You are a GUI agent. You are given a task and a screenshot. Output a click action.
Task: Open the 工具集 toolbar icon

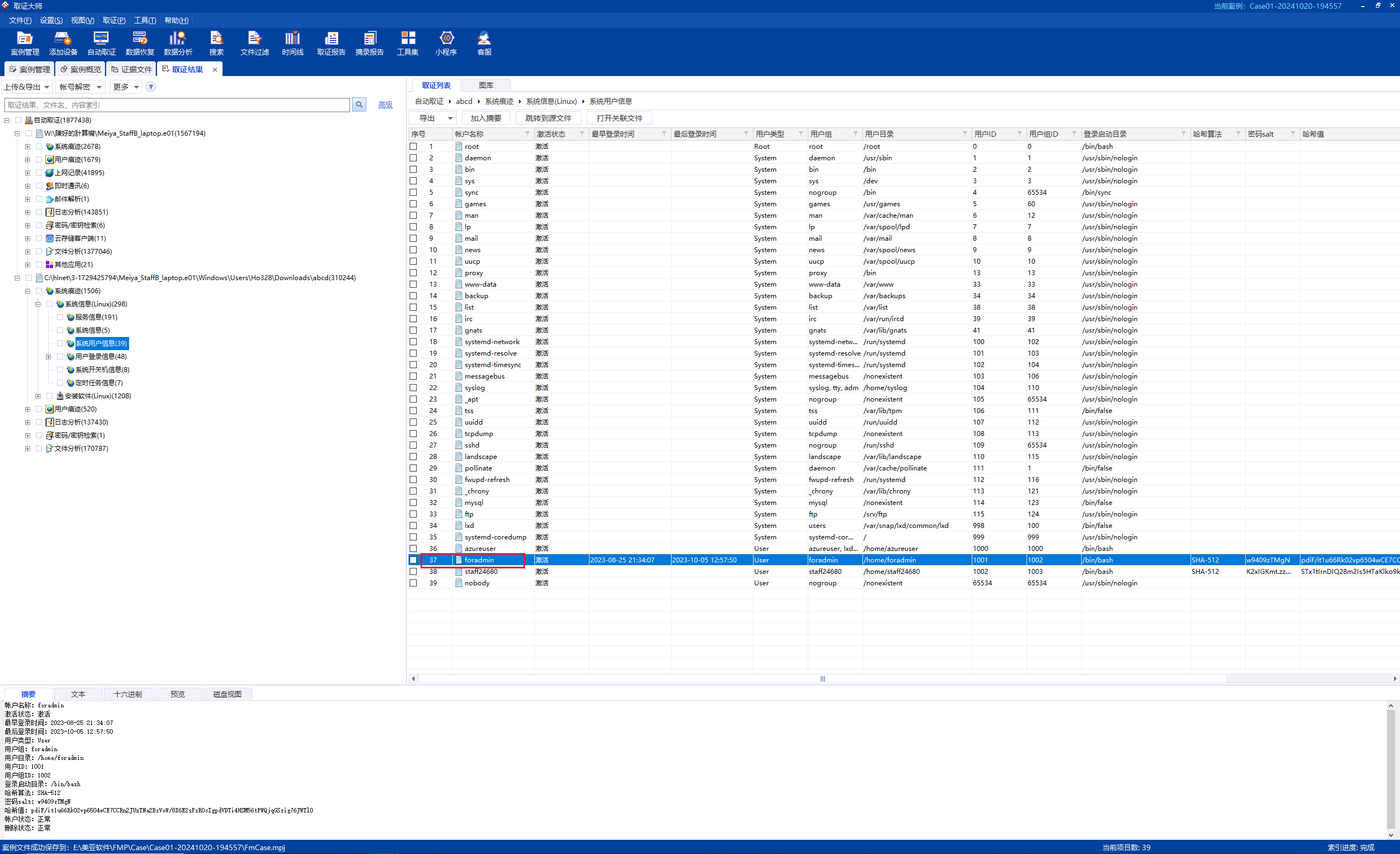click(x=408, y=44)
